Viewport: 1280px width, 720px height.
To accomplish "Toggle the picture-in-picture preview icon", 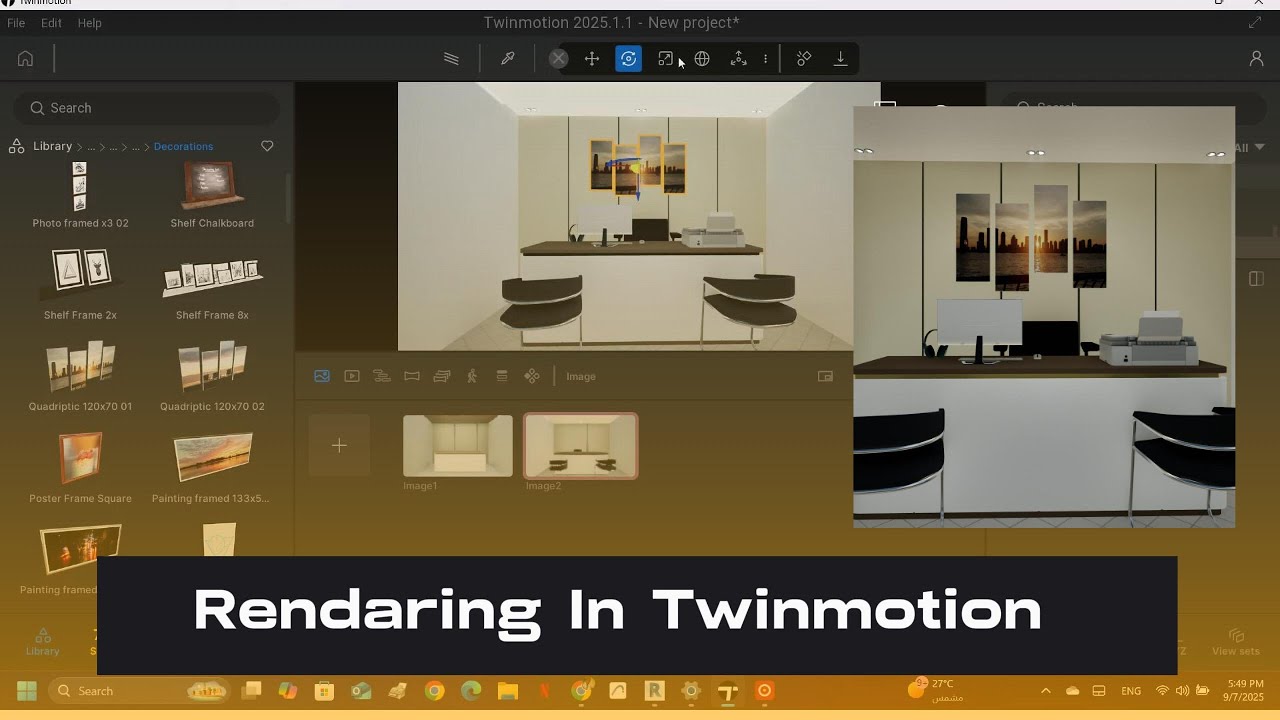I will (825, 376).
